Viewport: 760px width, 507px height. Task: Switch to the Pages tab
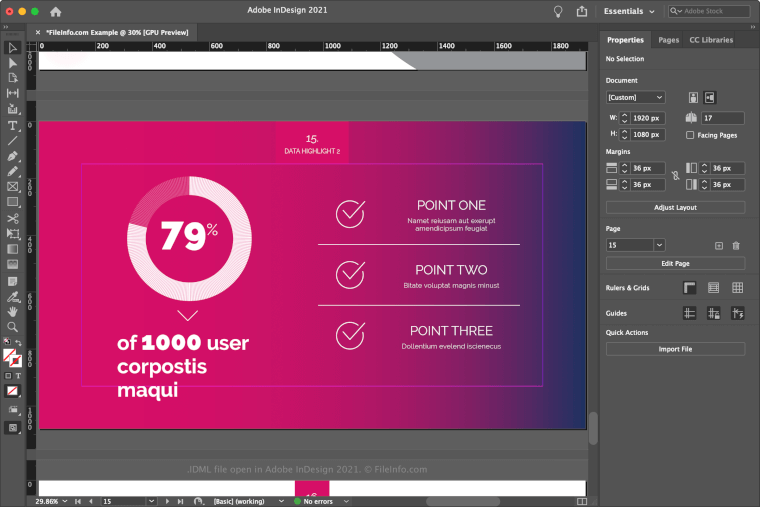(668, 40)
